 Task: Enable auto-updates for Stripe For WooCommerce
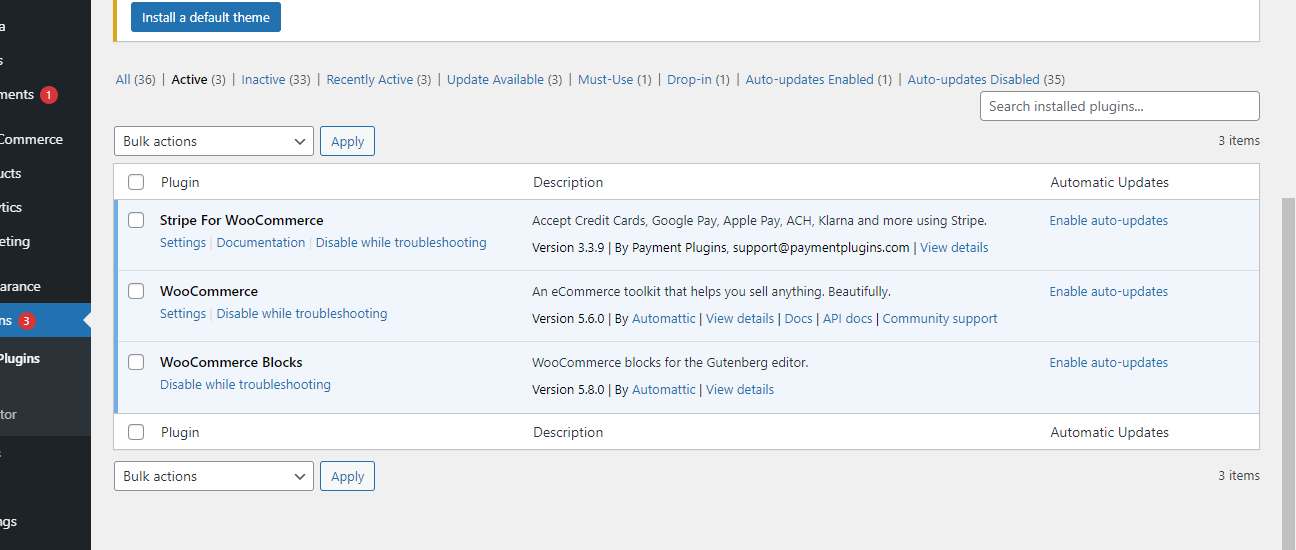(1109, 220)
